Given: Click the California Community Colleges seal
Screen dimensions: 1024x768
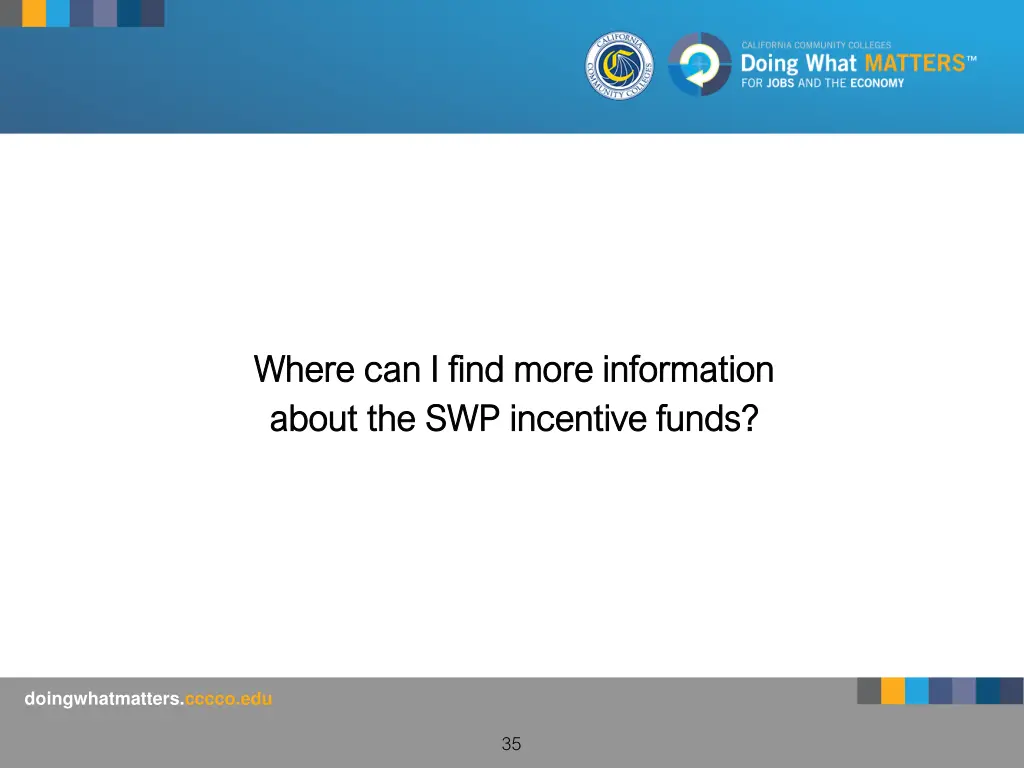Looking at the screenshot, I should click(619, 65).
